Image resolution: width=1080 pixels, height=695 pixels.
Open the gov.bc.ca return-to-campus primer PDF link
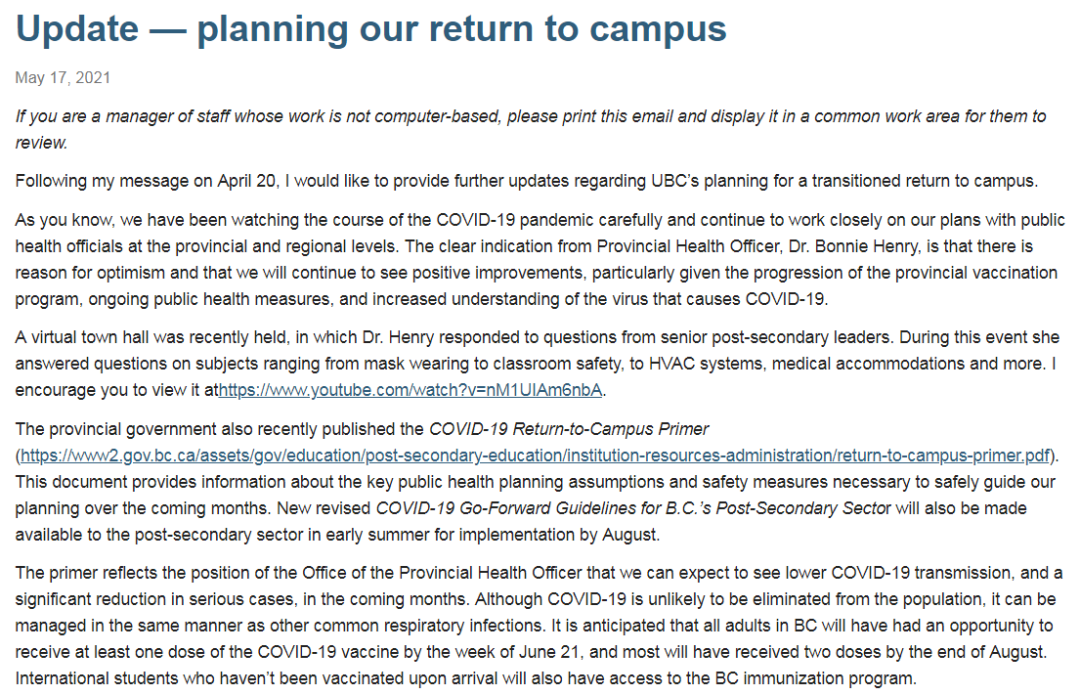[535, 455]
